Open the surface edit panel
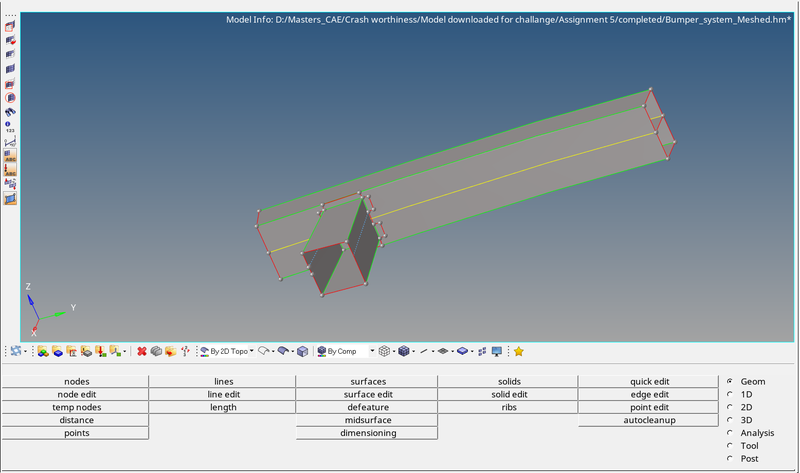 pyautogui.click(x=367, y=394)
